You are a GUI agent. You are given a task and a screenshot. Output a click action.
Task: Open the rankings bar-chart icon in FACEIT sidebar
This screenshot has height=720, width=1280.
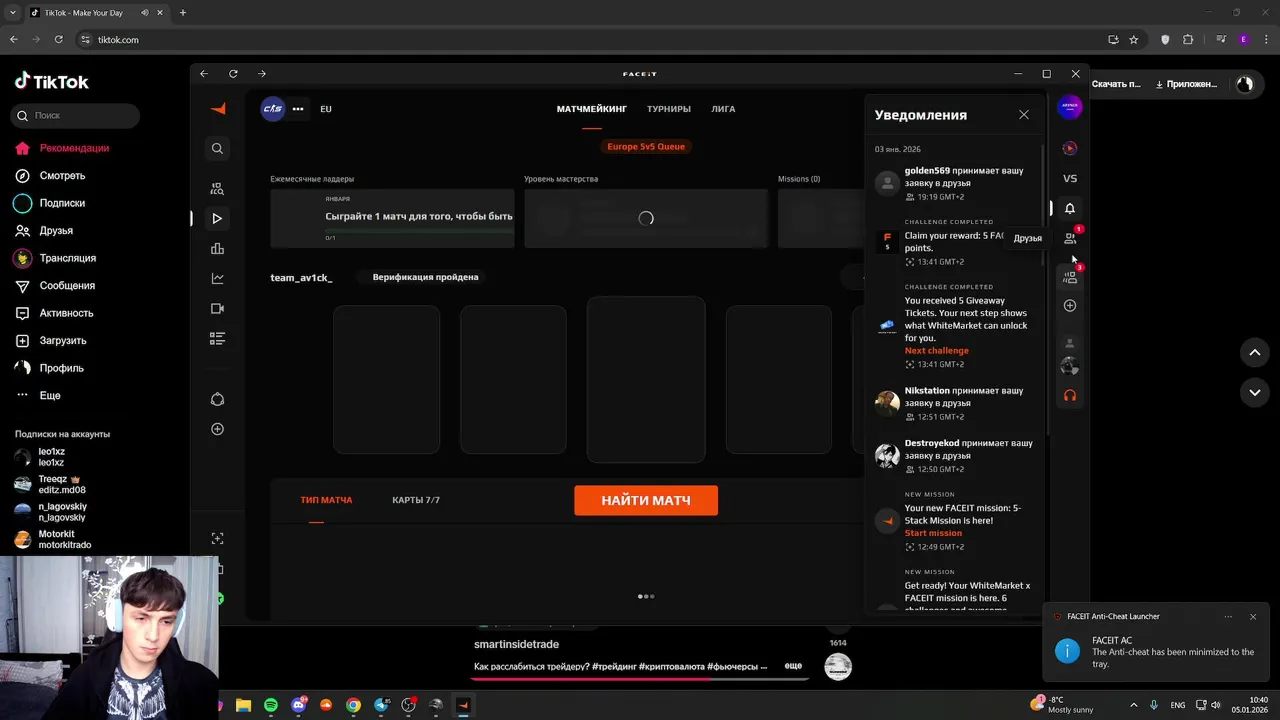tap(217, 248)
